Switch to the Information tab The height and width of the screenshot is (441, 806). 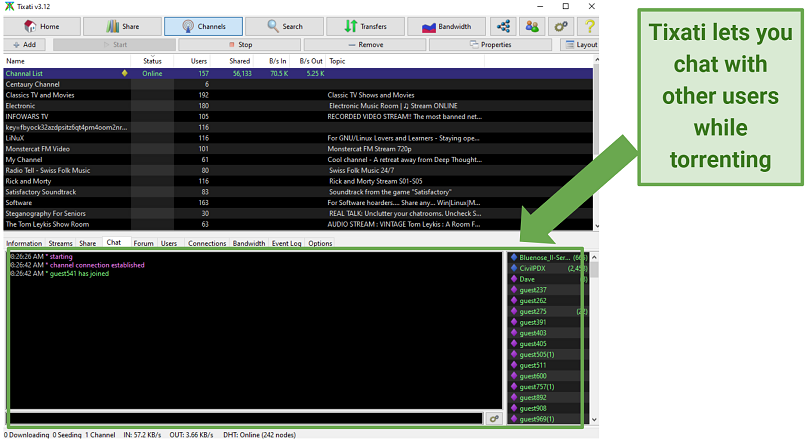pyautogui.click(x=24, y=243)
